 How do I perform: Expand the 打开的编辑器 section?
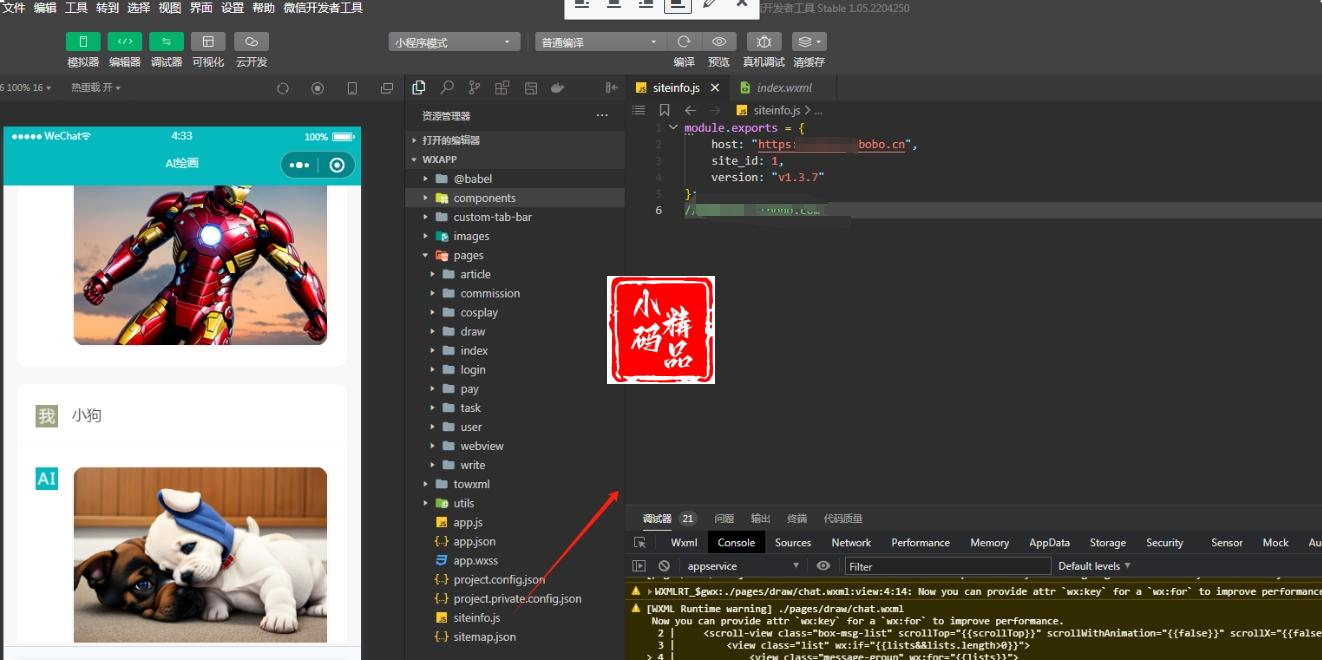[515, 140]
